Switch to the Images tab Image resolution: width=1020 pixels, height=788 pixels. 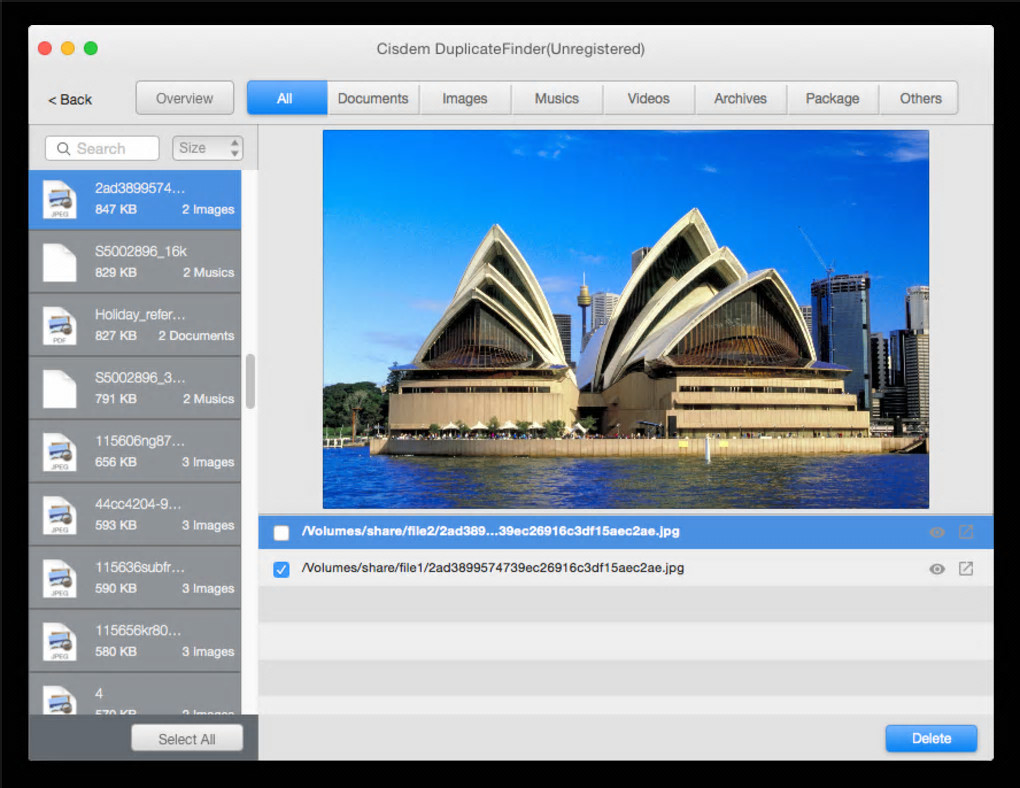tap(464, 99)
